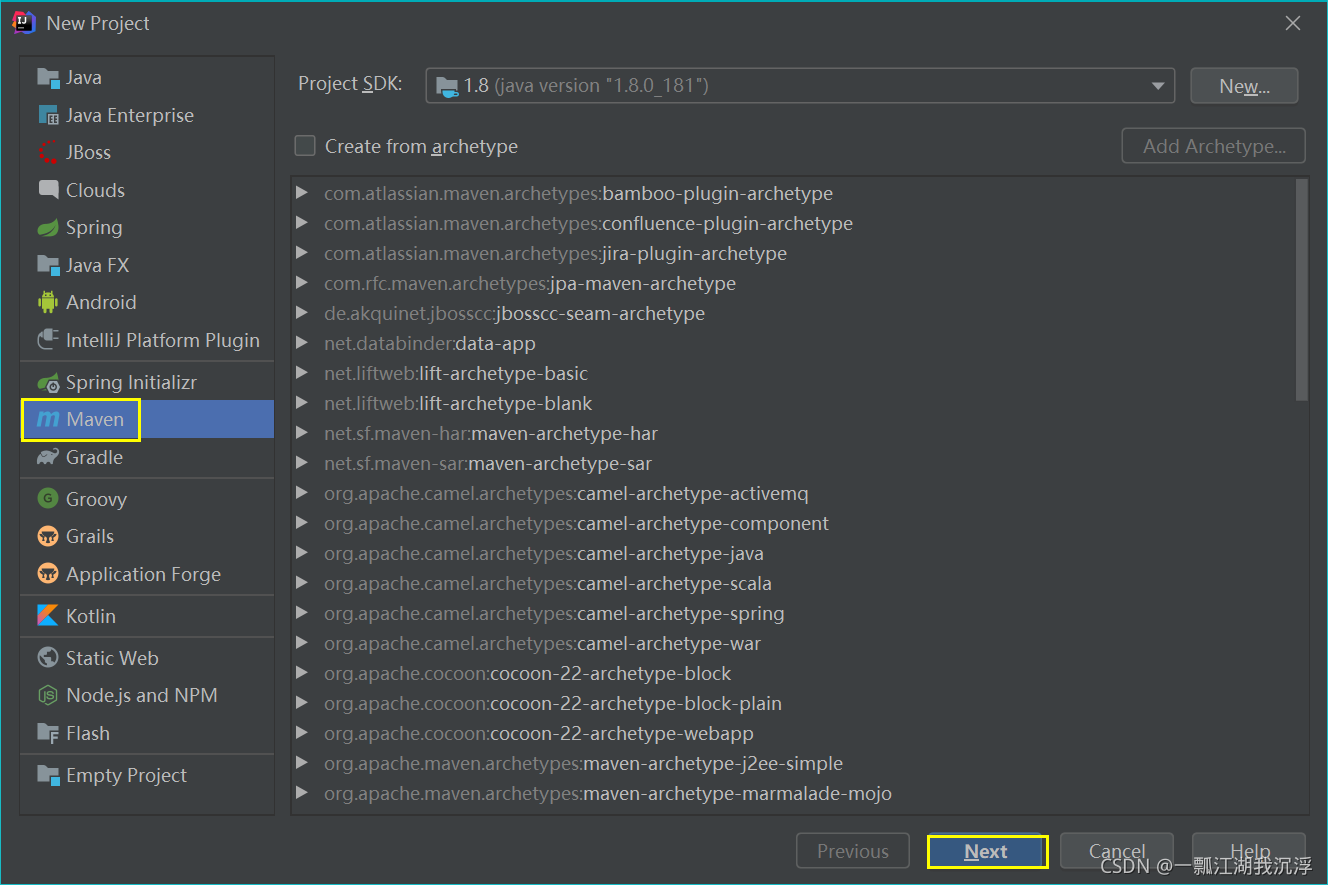This screenshot has height=885, width=1328.
Task: Click the Java FX folder icon
Action: [x=48, y=266]
